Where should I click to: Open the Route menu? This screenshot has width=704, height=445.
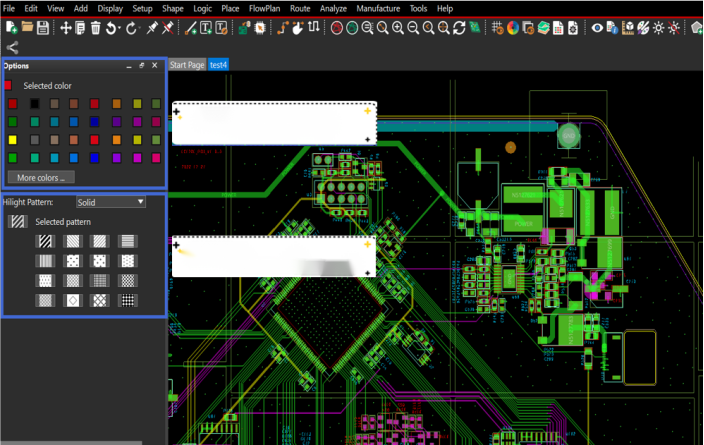299,8
